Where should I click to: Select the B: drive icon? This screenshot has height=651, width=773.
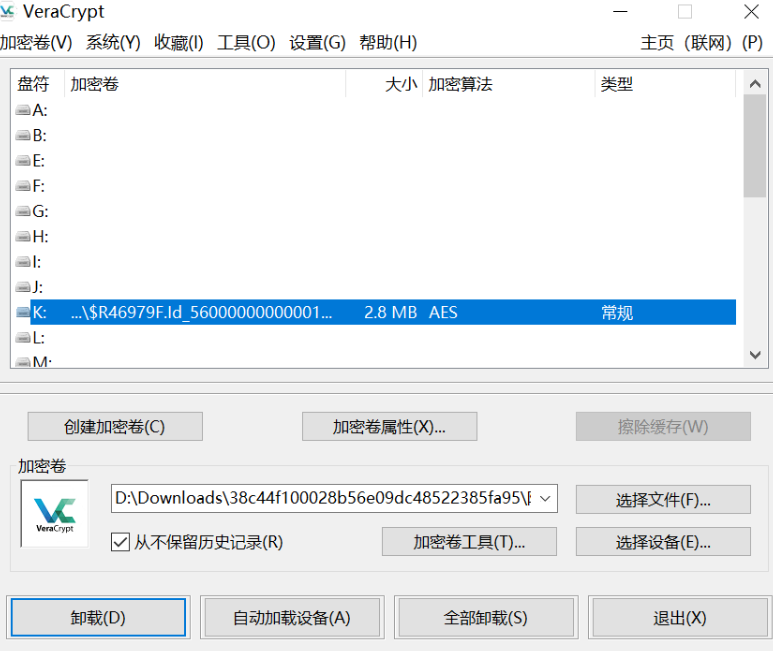coord(23,136)
